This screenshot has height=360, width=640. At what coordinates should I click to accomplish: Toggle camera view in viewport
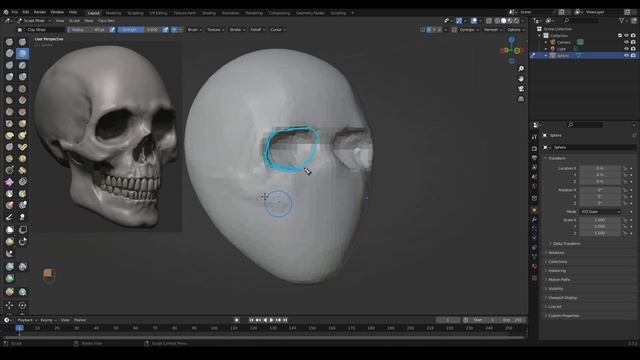click(521, 89)
